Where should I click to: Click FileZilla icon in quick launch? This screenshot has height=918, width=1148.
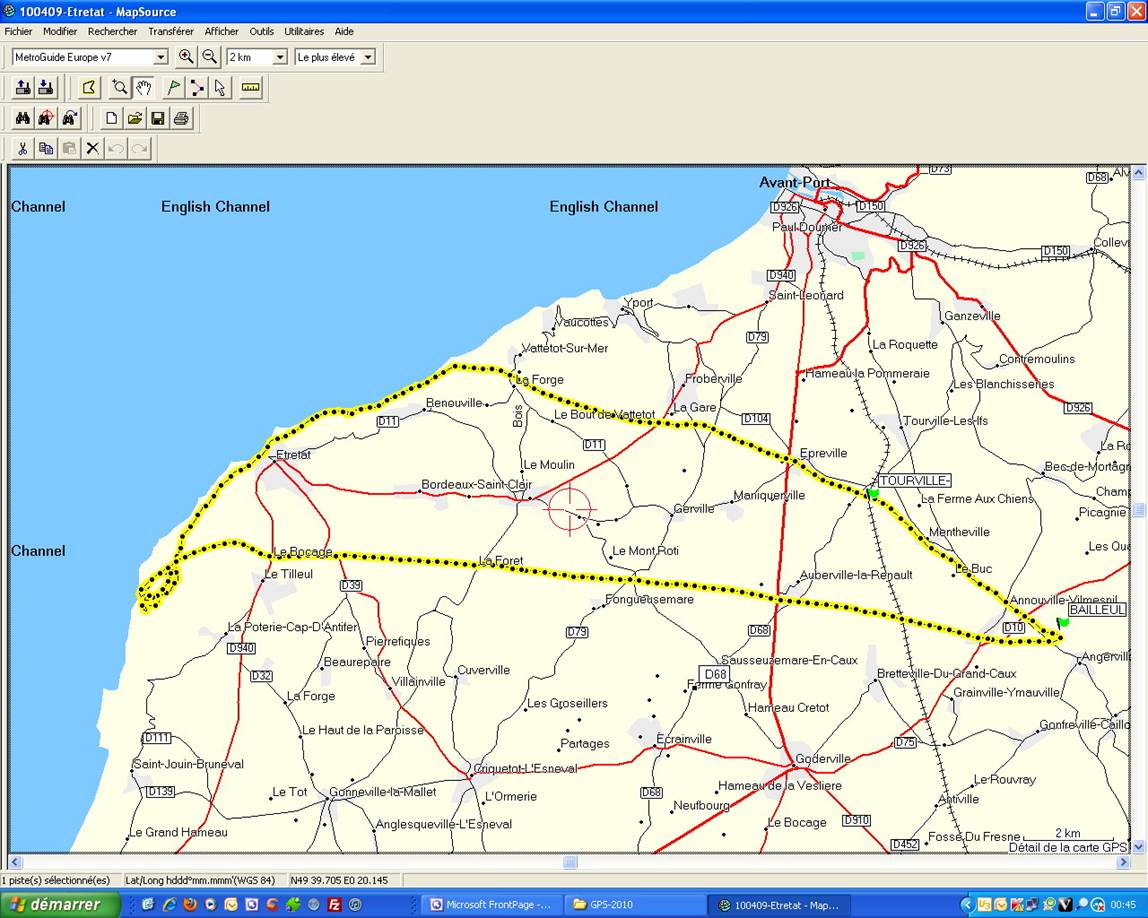pyautogui.click(x=335, y=905)
